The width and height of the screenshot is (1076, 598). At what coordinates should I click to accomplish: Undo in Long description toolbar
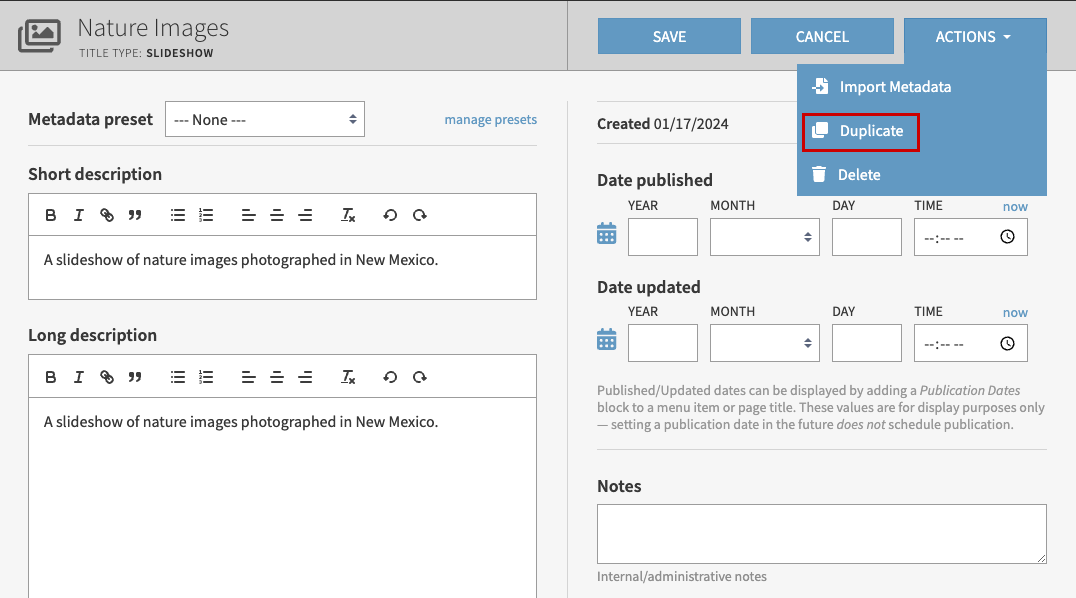[390, 377]
